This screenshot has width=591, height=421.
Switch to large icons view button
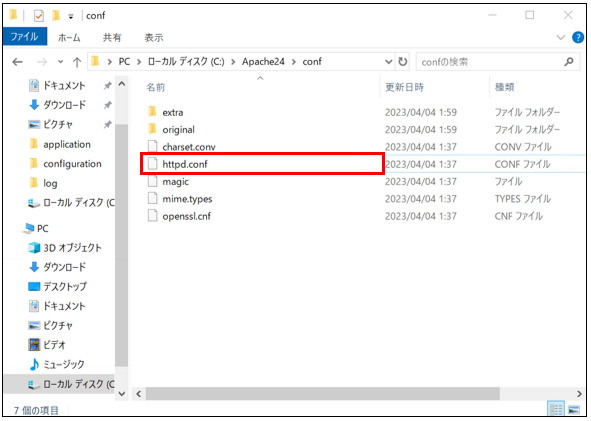point(574,409)
